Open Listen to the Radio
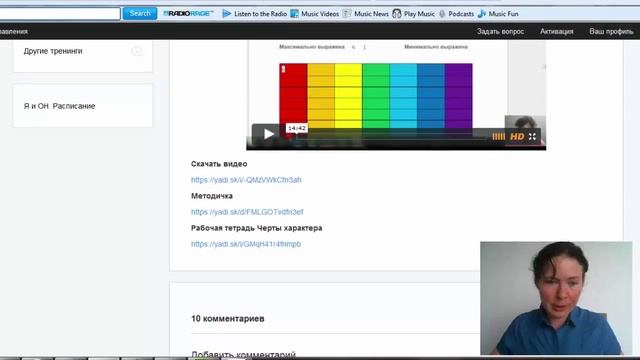The width and height of the screenshot is (640, 360). 254,13
